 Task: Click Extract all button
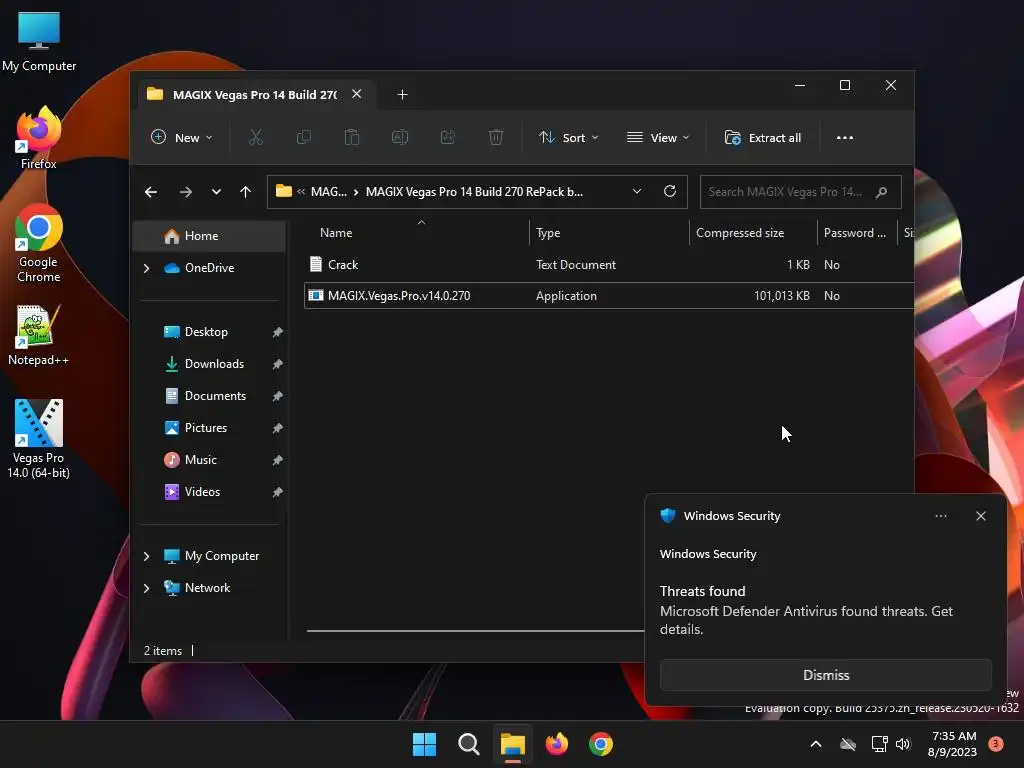[763, 138]
